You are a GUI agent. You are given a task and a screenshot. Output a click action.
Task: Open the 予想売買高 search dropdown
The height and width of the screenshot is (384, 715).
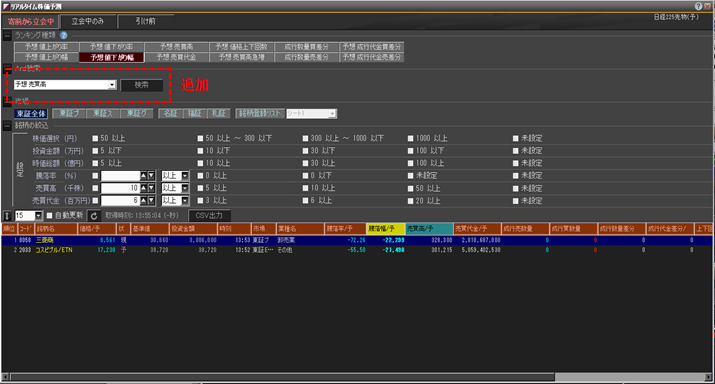point(112,84)
